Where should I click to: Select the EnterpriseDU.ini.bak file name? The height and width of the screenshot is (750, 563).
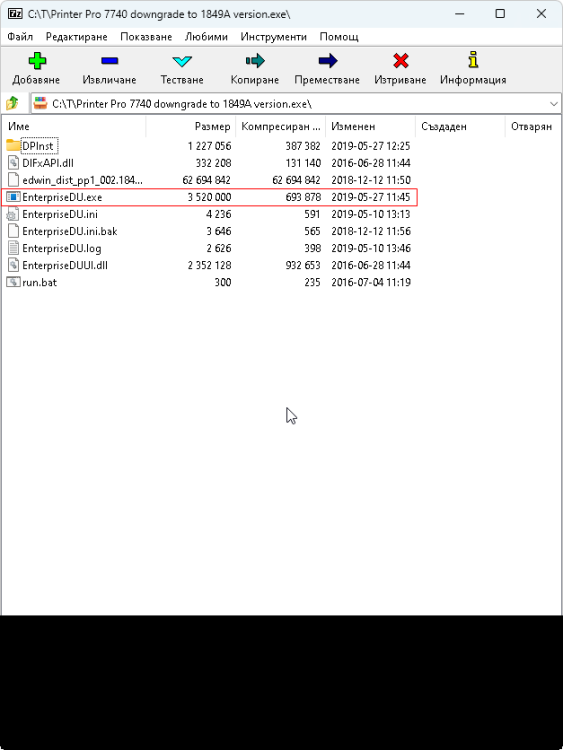[x=70, y=231]
